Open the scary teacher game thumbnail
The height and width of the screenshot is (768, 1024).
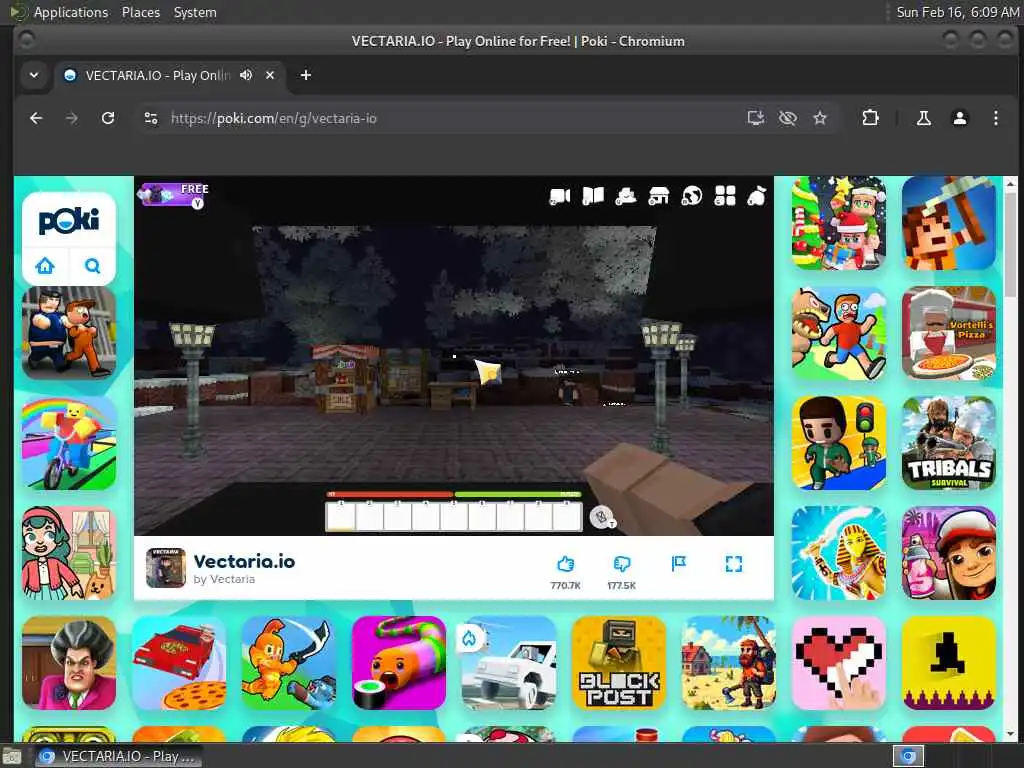(x=69, y=663)
